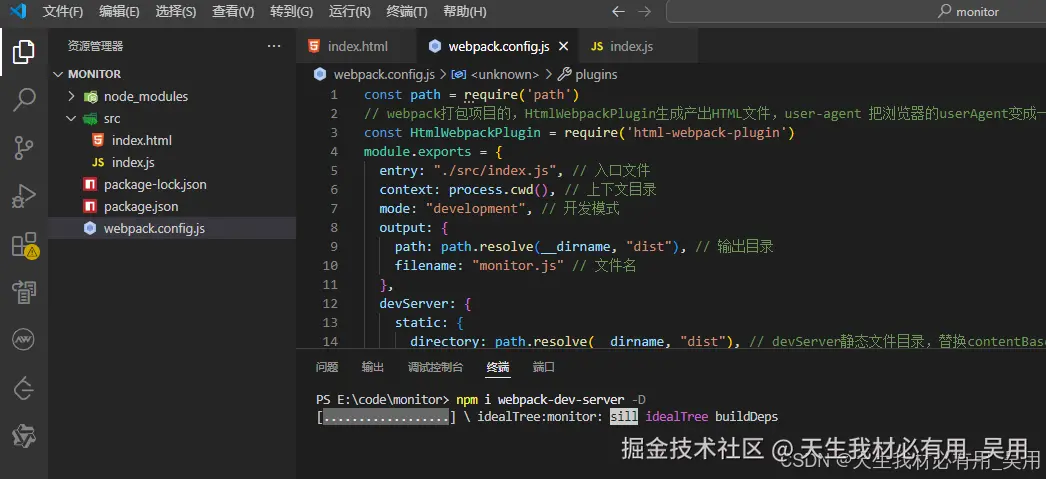Open the Source Control view icon
This screenshot has height=479, width=1046.
23,148
